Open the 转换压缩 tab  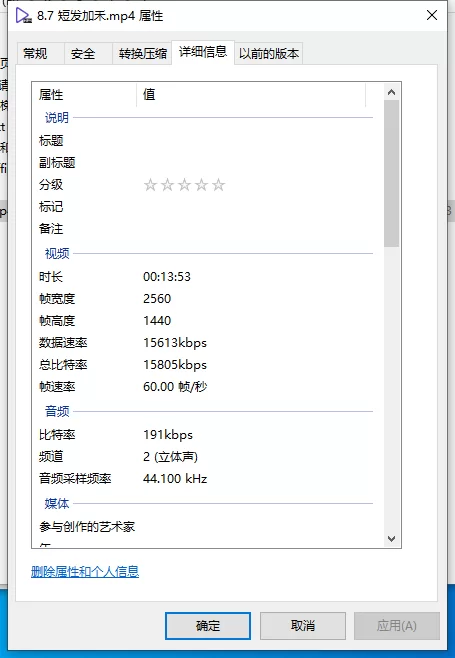coord(142,54)
